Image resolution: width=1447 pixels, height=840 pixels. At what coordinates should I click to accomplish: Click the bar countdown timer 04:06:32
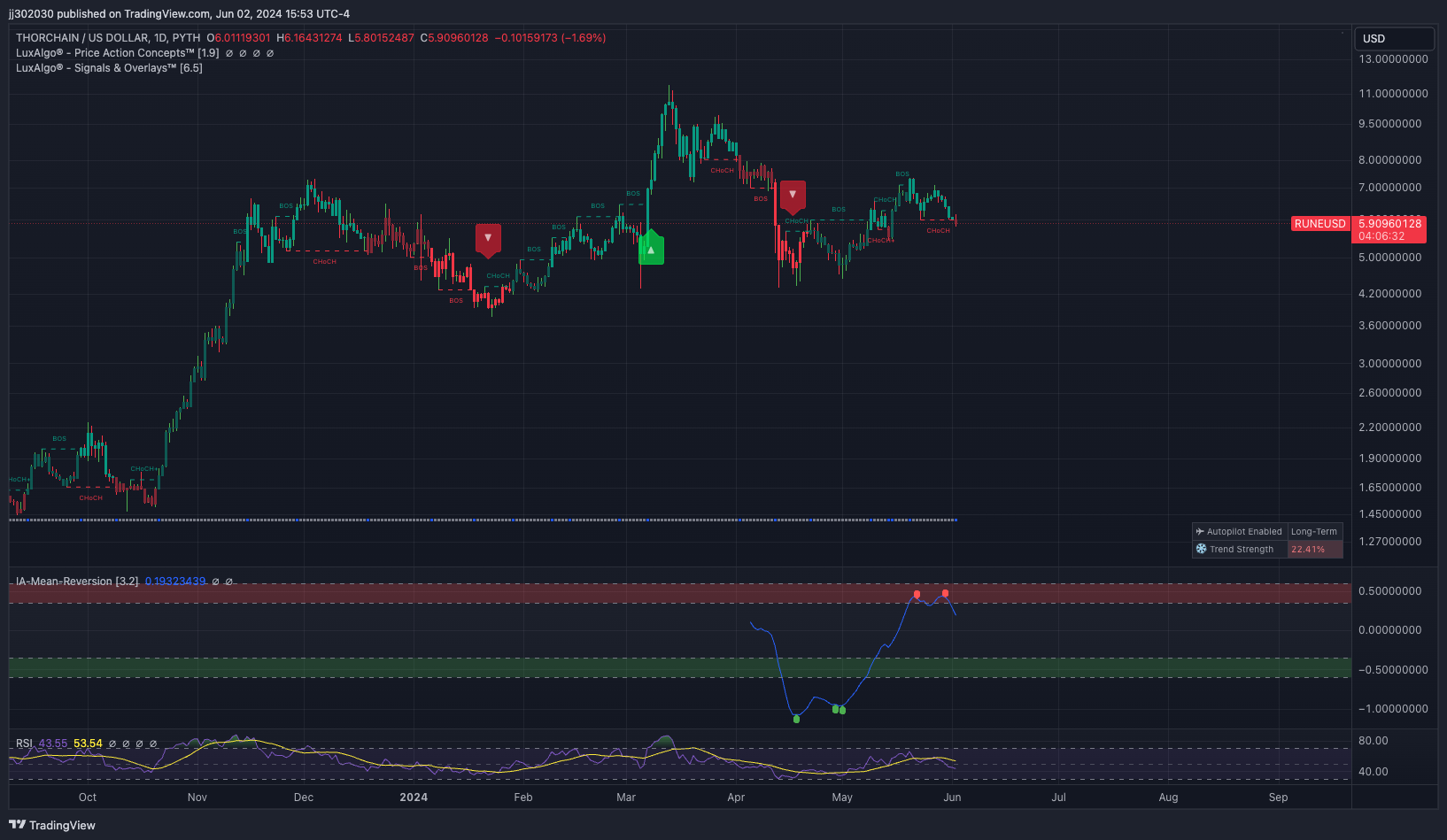click(1381, 236)
